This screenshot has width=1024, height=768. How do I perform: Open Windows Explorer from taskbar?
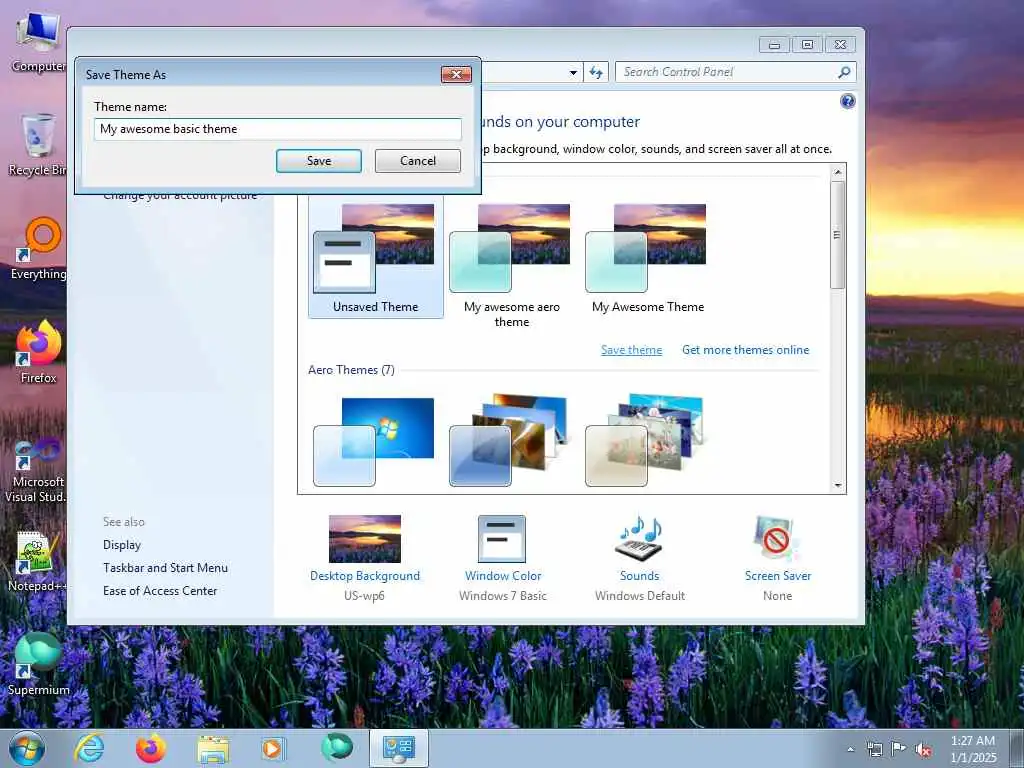click(213, 749)
